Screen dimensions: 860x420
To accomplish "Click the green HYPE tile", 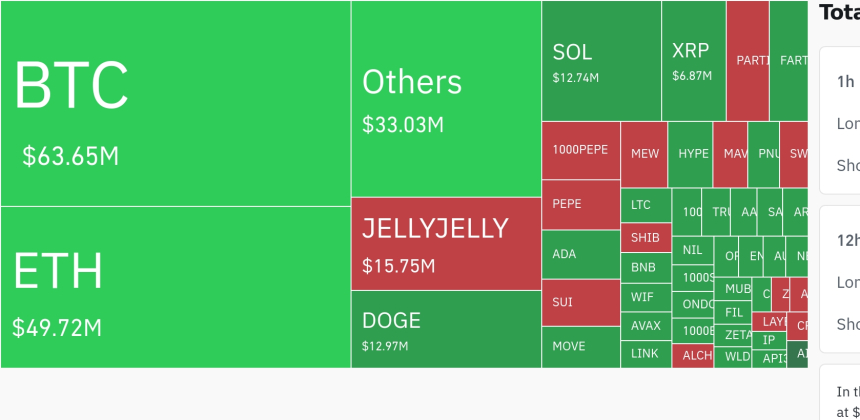I will 691,154.
